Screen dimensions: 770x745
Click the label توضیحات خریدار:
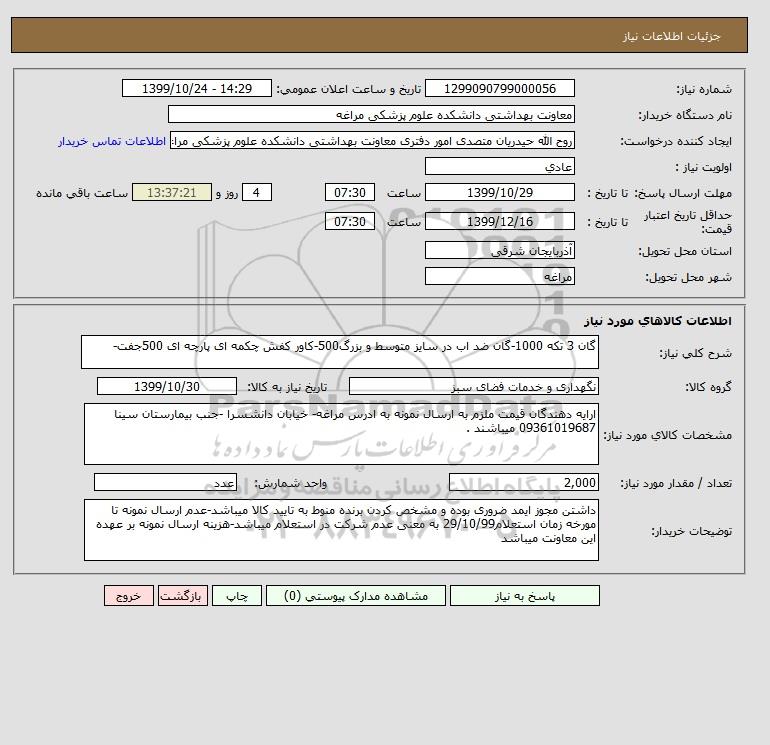pyautogui.click(x=691, y=531)
